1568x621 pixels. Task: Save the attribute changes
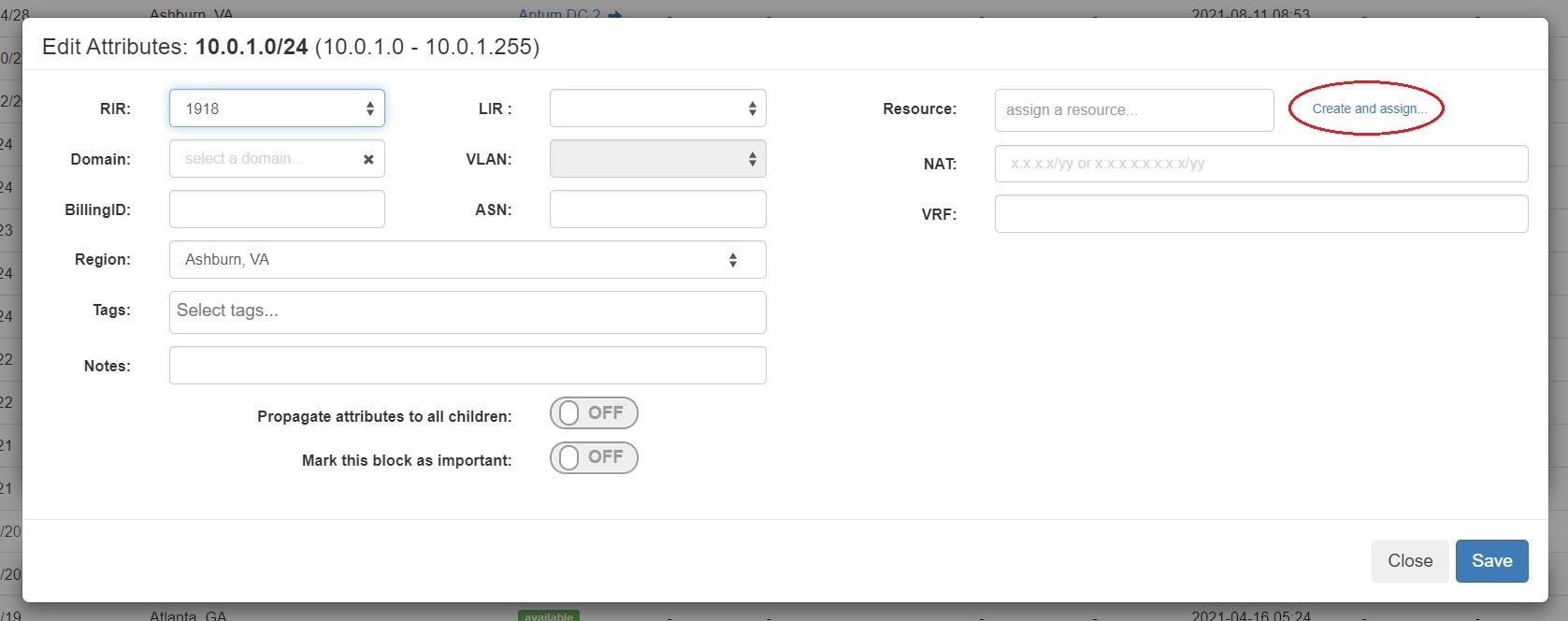coord(1491,561)
